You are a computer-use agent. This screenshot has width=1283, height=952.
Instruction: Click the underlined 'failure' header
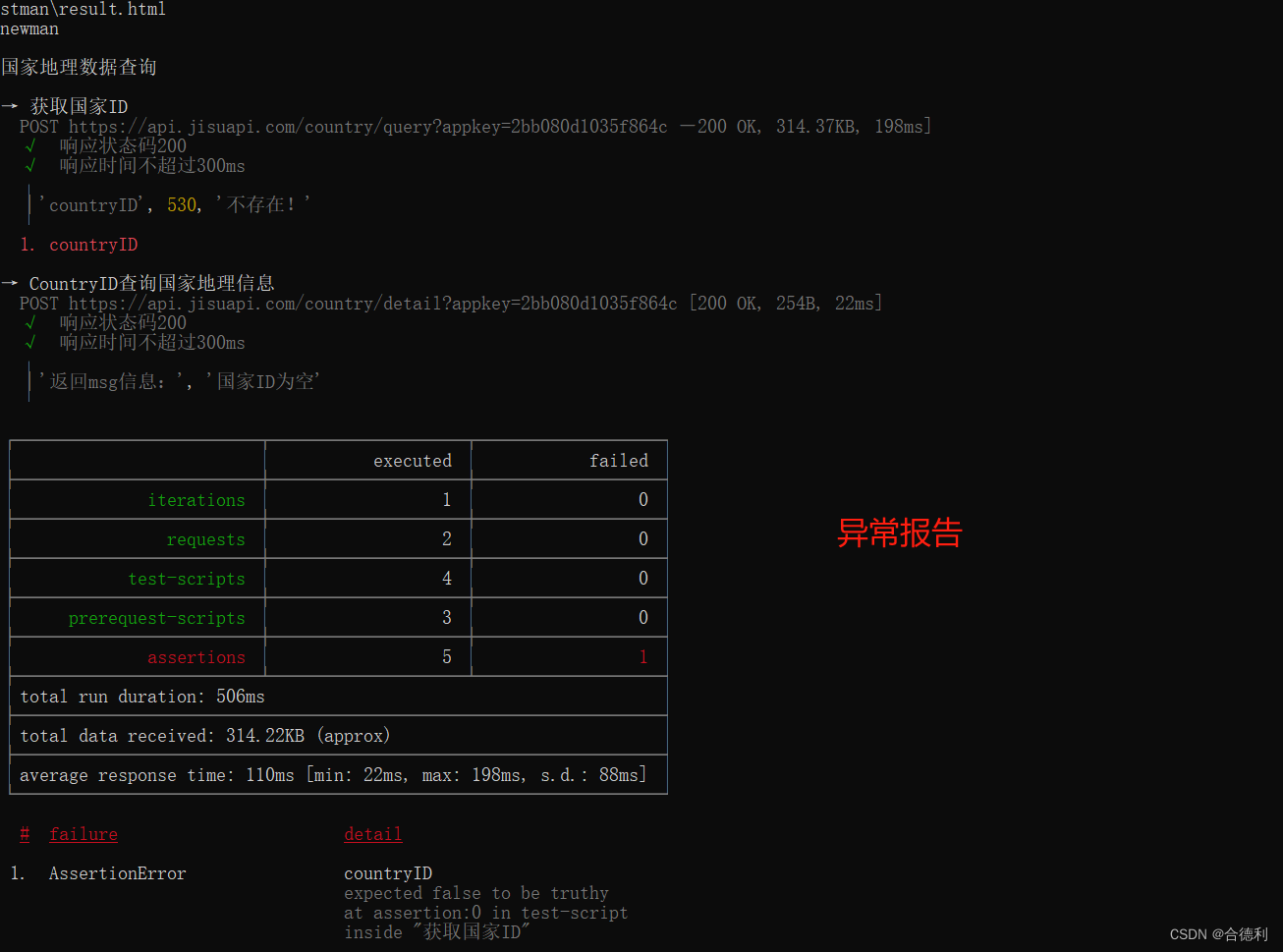point(84,834)
